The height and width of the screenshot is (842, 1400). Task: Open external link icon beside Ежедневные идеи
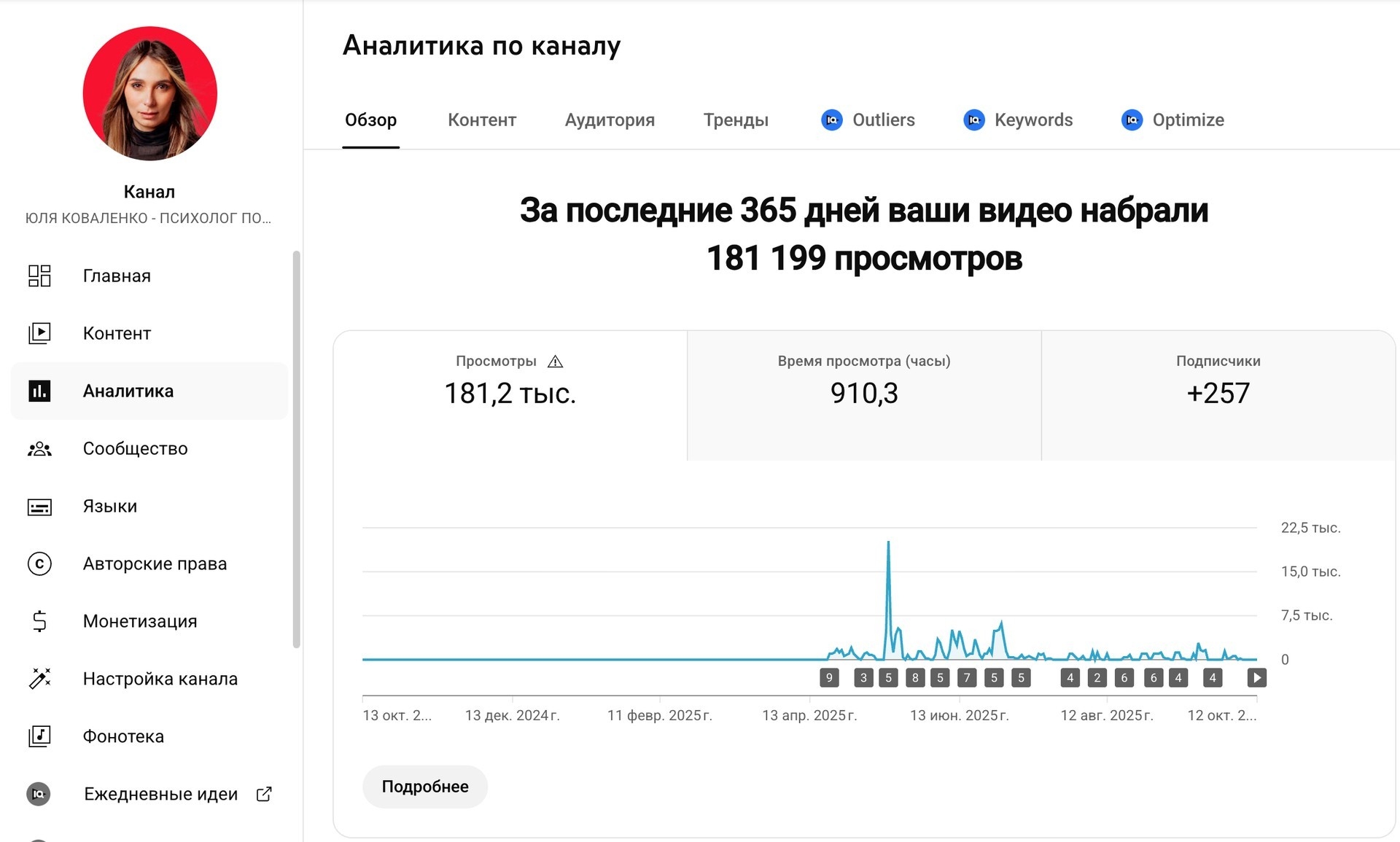point(264,794)
